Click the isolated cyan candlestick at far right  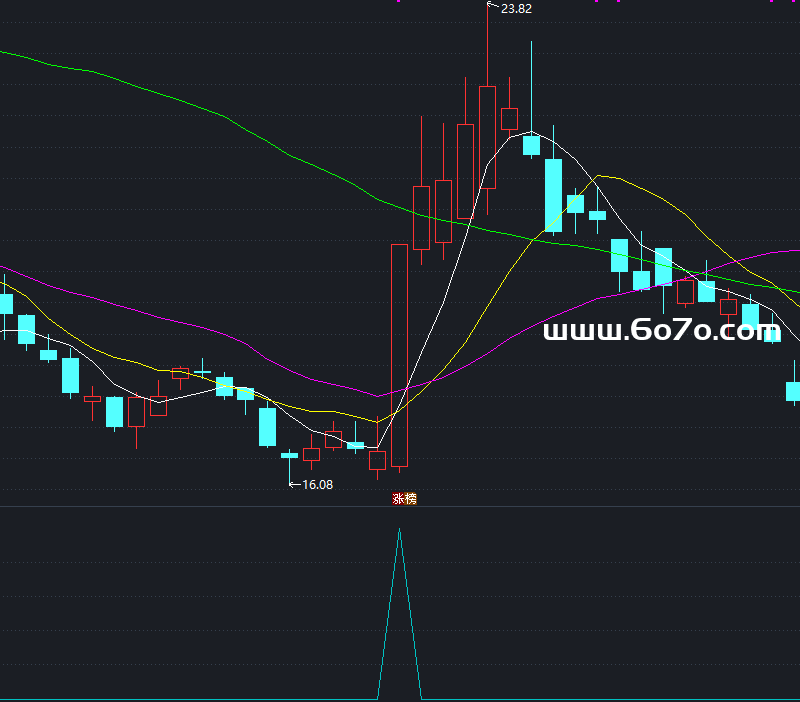click(x=793, y=391)
